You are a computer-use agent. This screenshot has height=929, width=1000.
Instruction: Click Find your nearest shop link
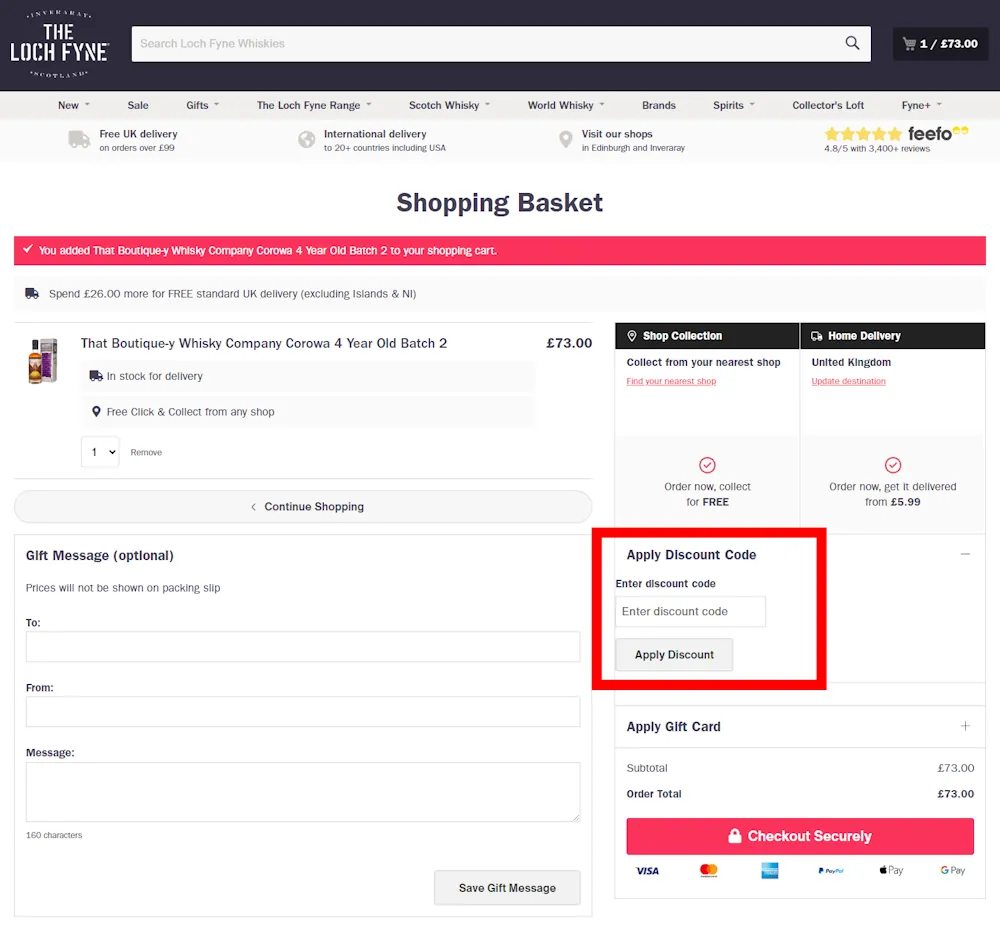tap(671, 381)
